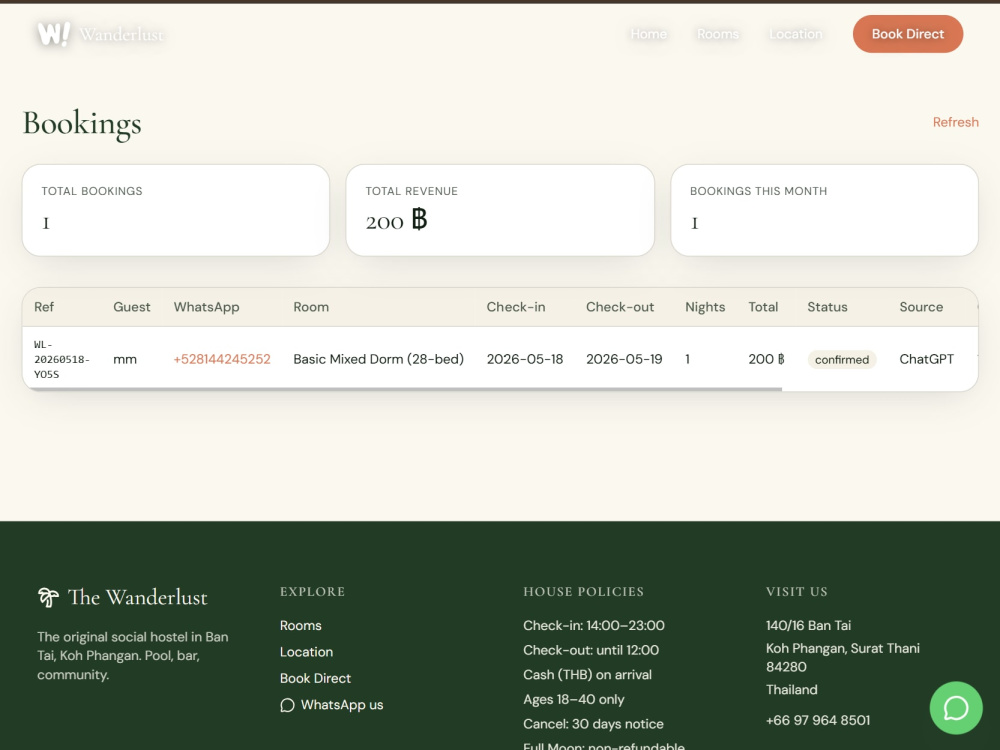This screenshot has height=750, width=1000.
Task: Click the Ref column header
Action: [x=44, y=307]
